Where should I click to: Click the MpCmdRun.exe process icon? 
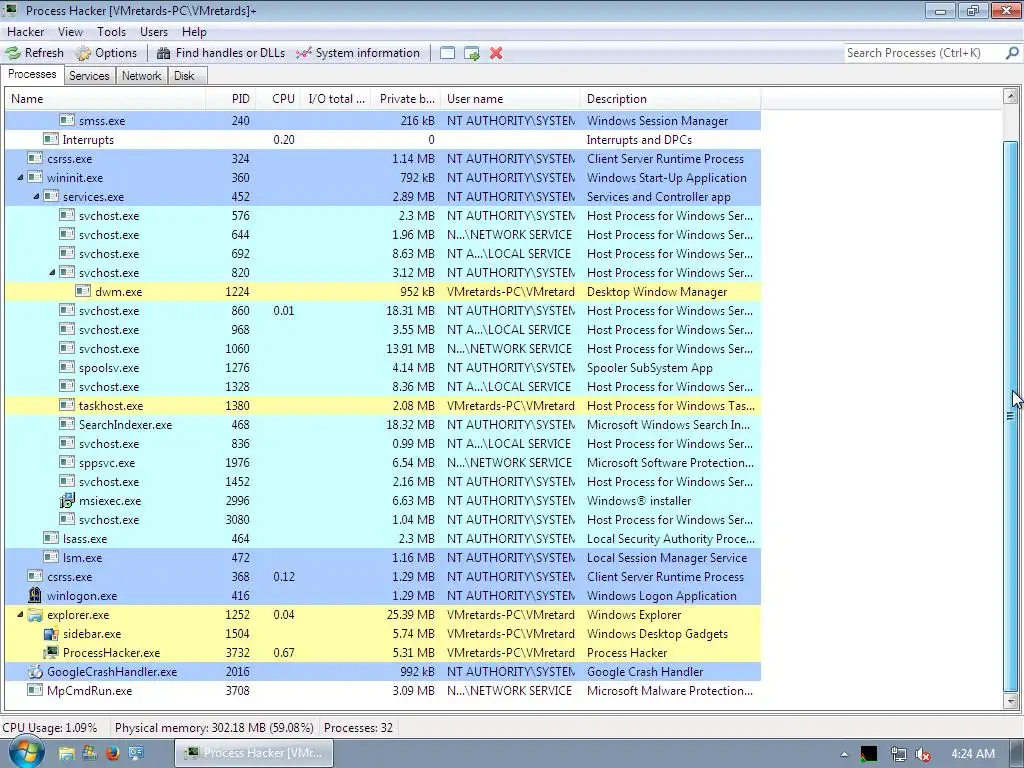[x=35, y=690]
